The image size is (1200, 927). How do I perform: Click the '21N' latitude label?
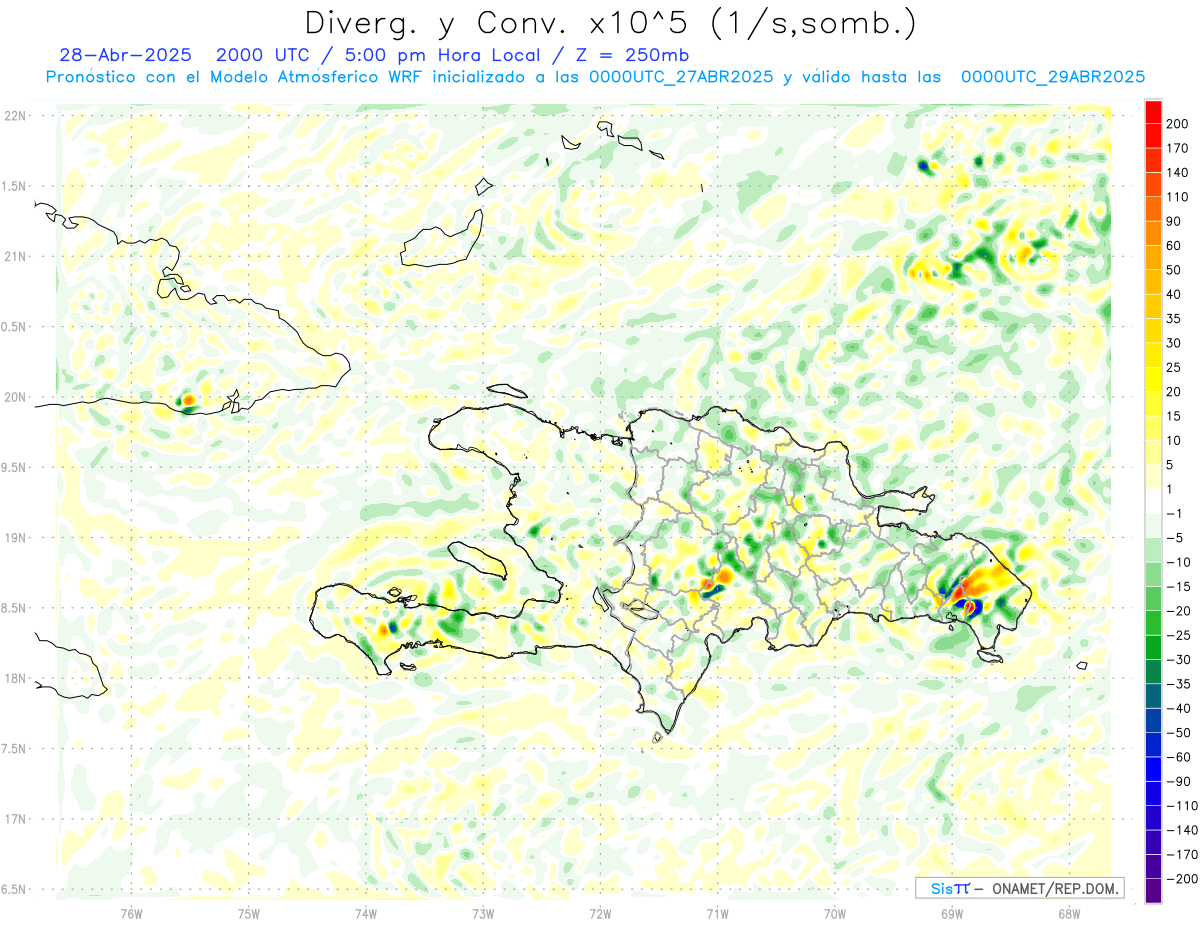[15, 256]
